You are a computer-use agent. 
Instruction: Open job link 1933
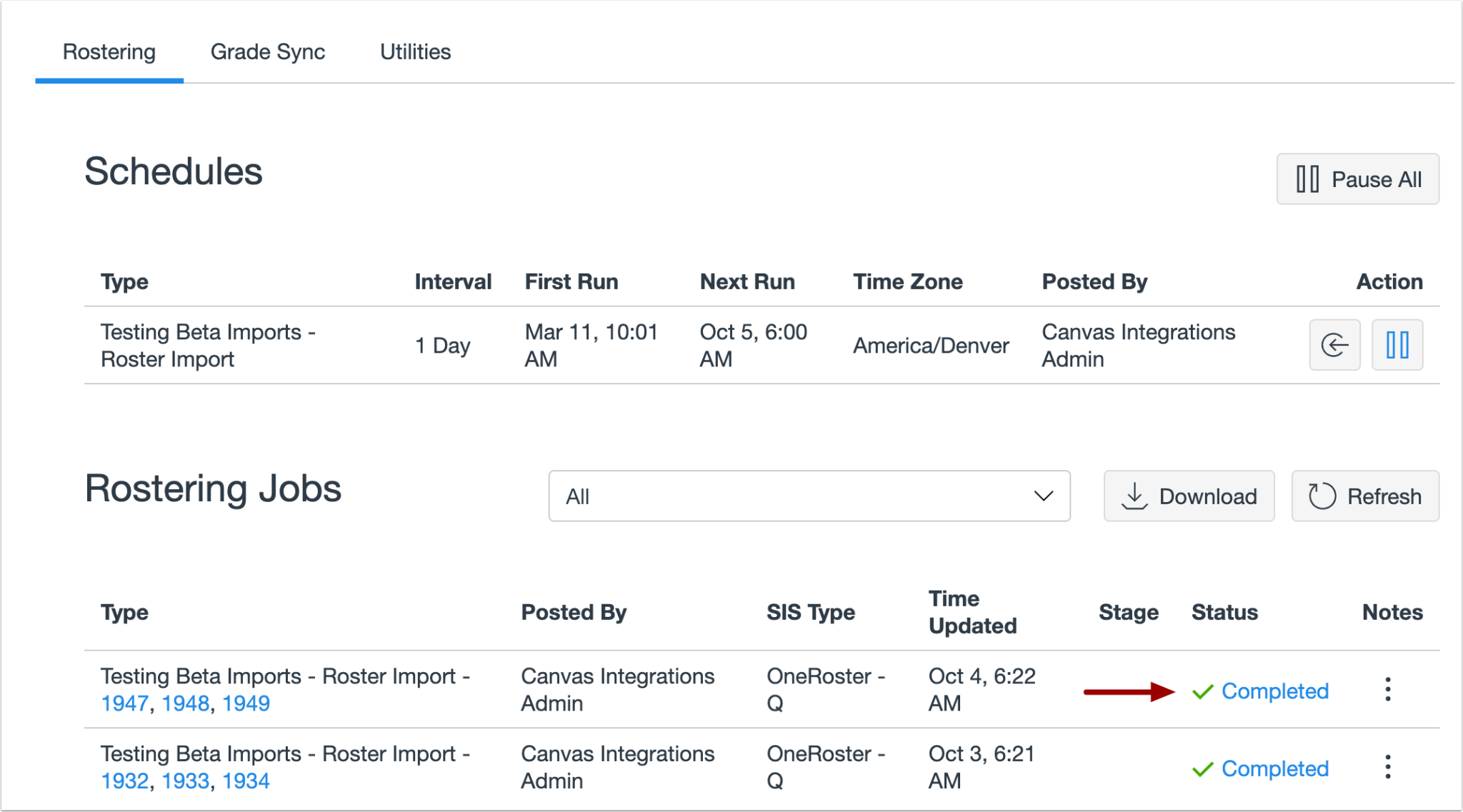coord(186,781)
